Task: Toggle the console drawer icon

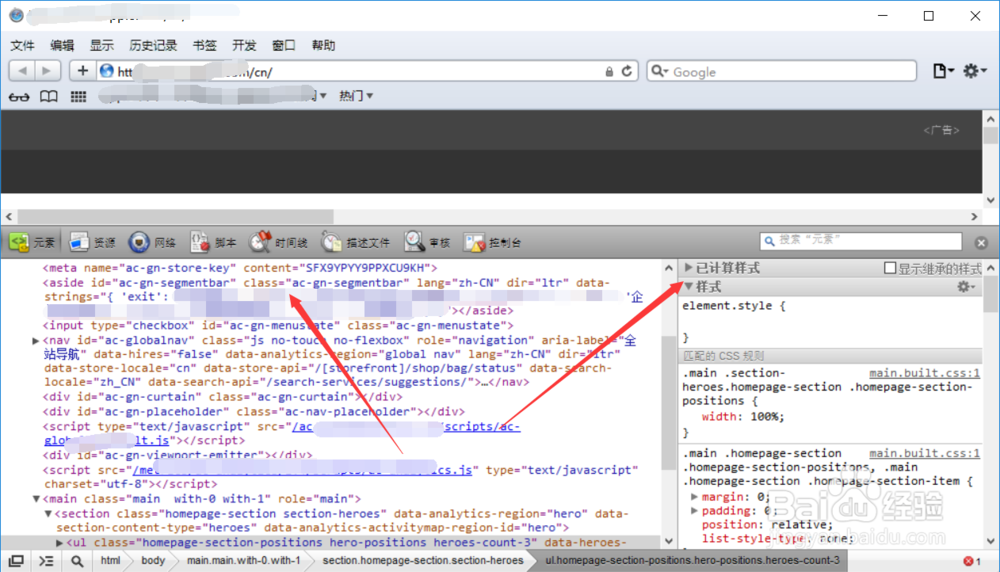Action: (47, 561)
